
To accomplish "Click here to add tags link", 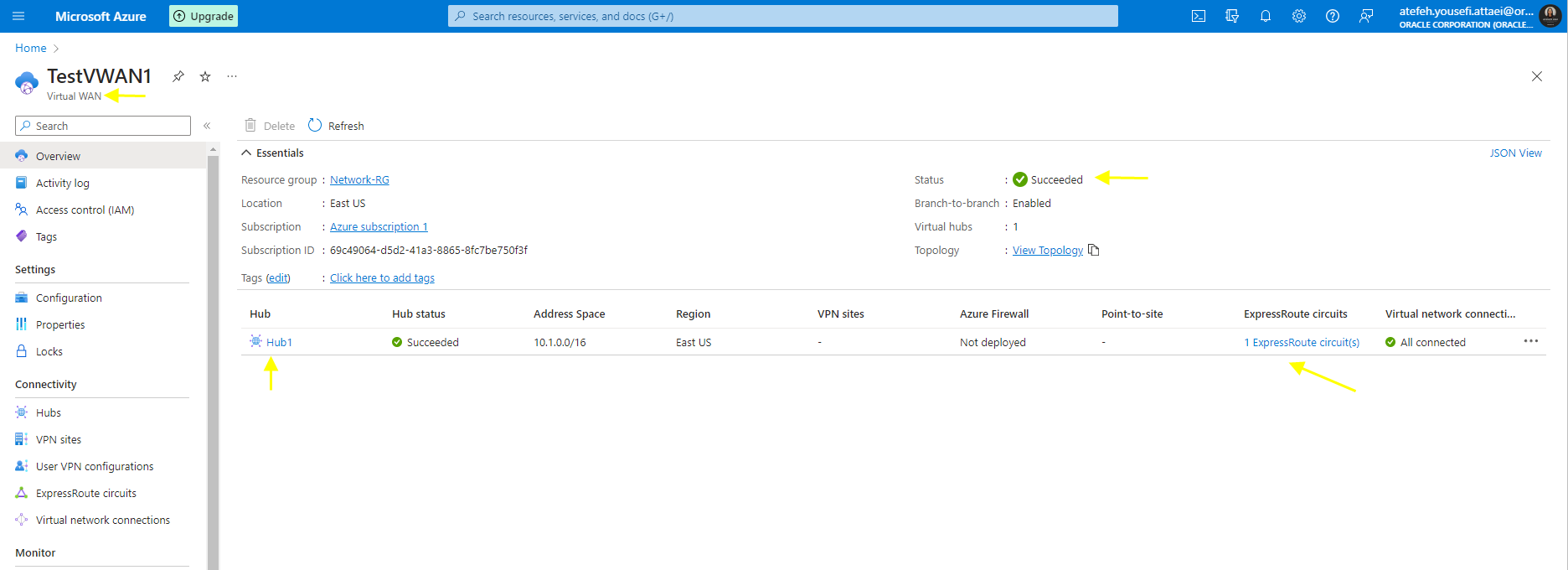I will 382,277.
